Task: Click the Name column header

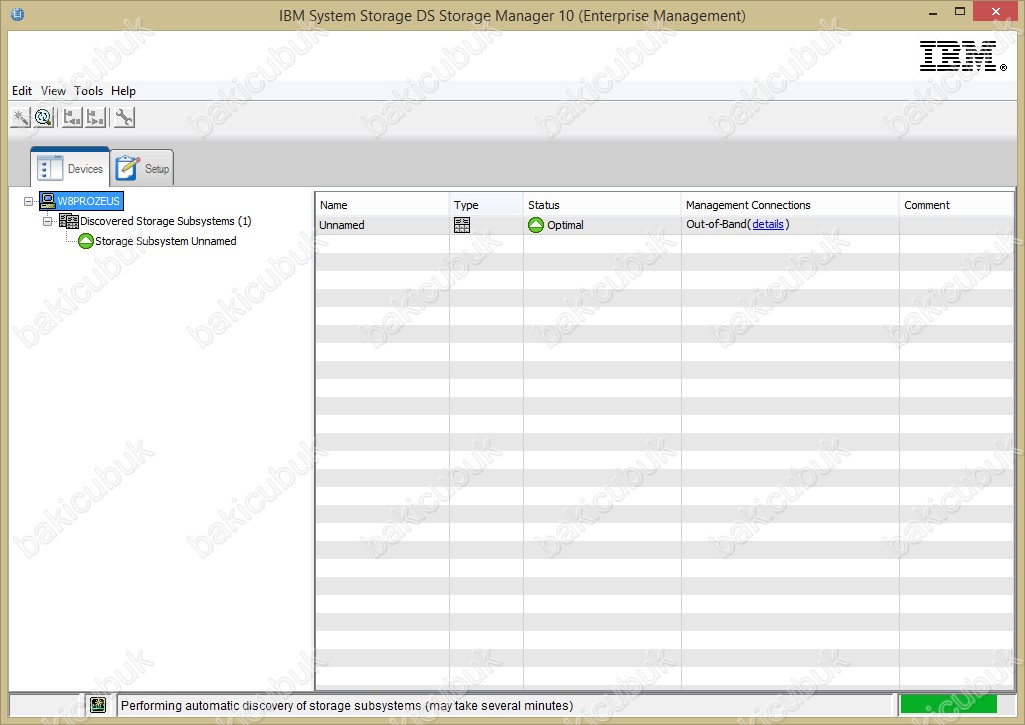Action: pyautogui.click(x=382, y=205)
